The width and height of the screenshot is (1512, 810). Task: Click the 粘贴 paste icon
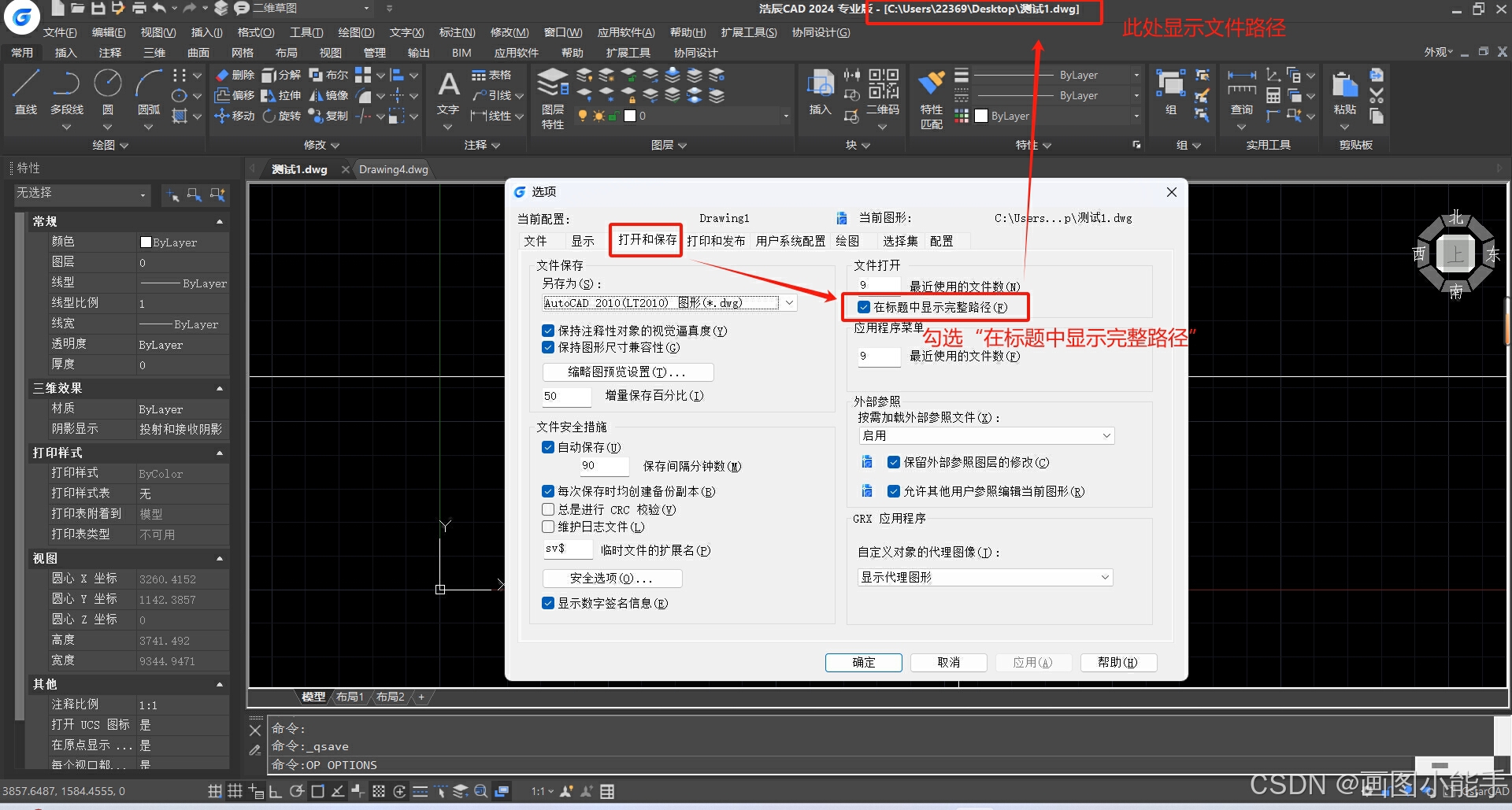(x=1345, y=91)
